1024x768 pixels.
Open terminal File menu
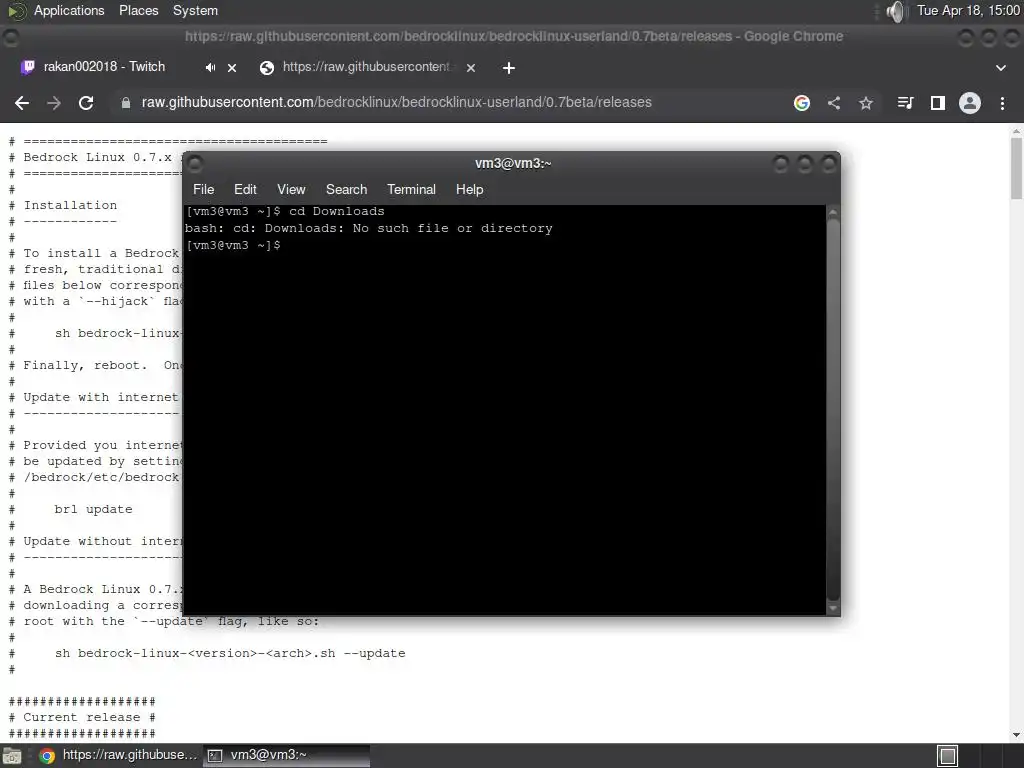click(203, 189)
